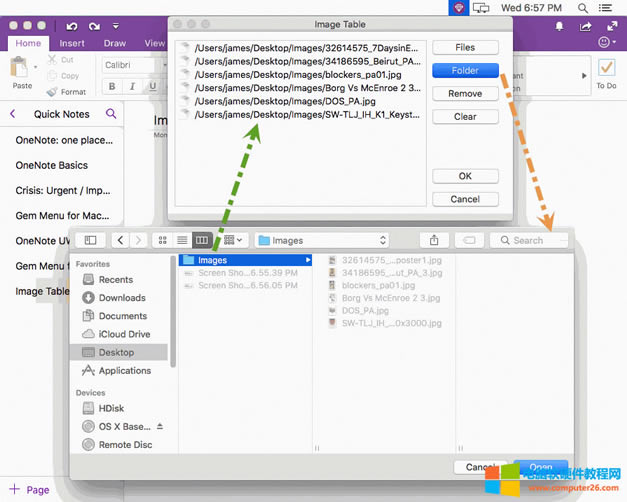The image size is (627, 502).
Task: Click the Search field in file browser
Action: [529, 240]
